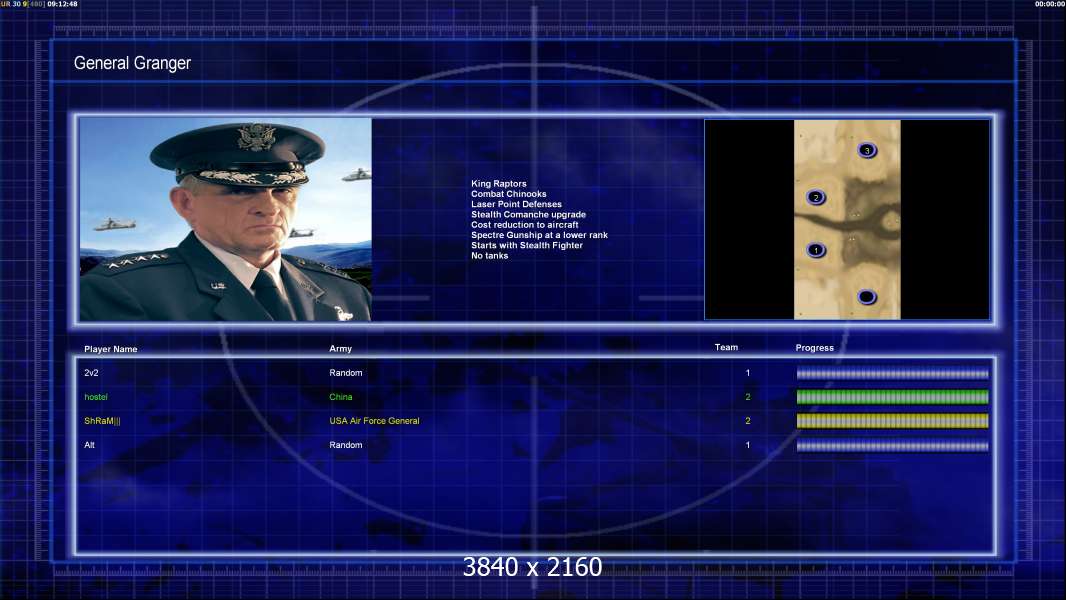Viewport: 1066px width, 600px height.
Task: Click the green progress bar for hostel
Action: [x=892, y=397]
